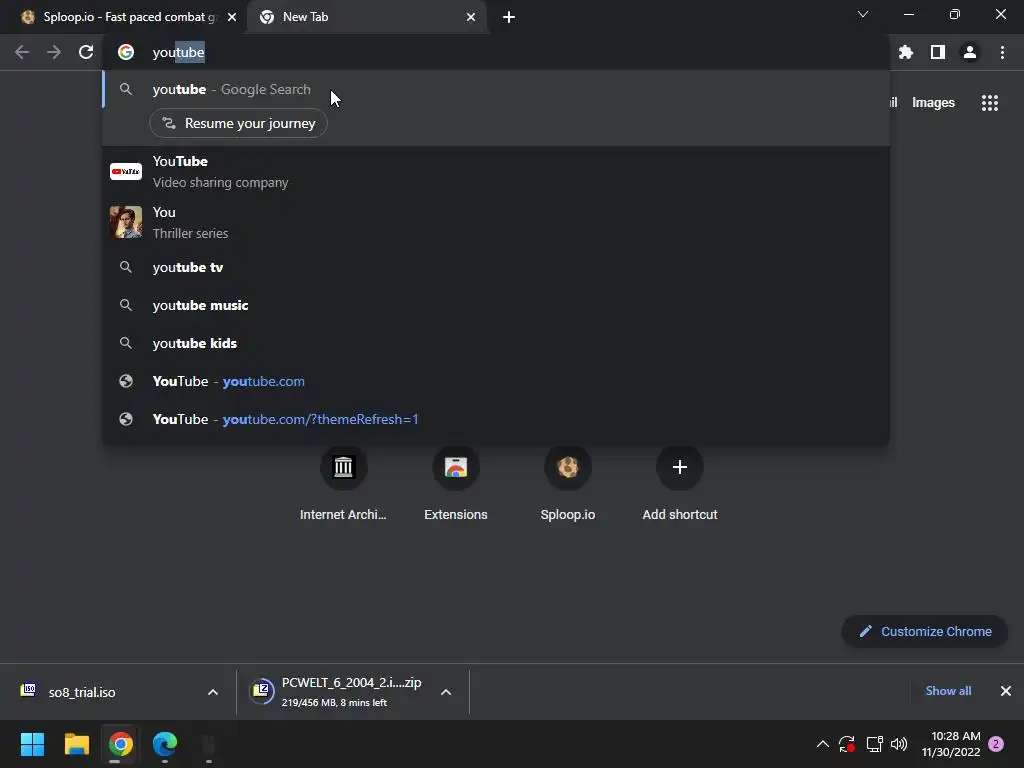
Task: Click the YouTube logo thumbnail in suggestions
Action: point(126,172)
